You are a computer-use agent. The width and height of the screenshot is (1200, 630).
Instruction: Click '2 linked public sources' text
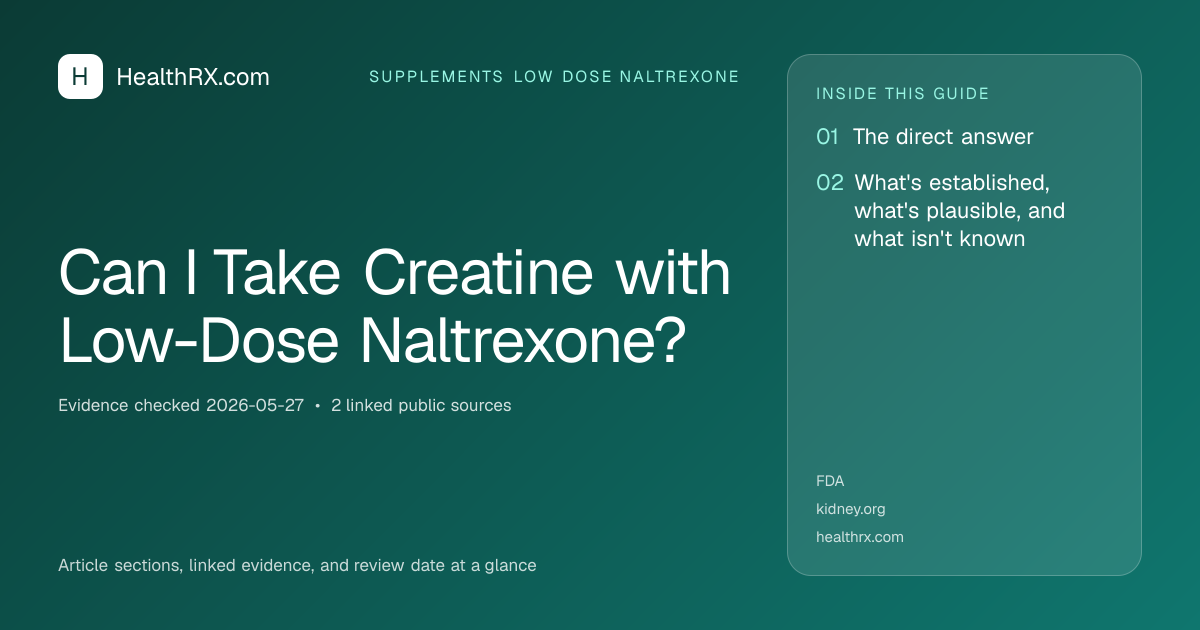[x=421, y=405]
